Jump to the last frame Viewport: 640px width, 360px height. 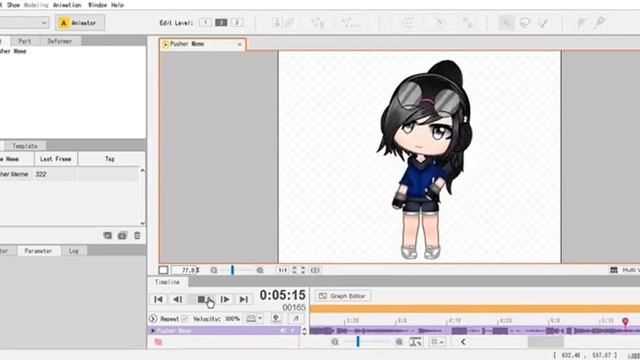click(x=244, y=299)
